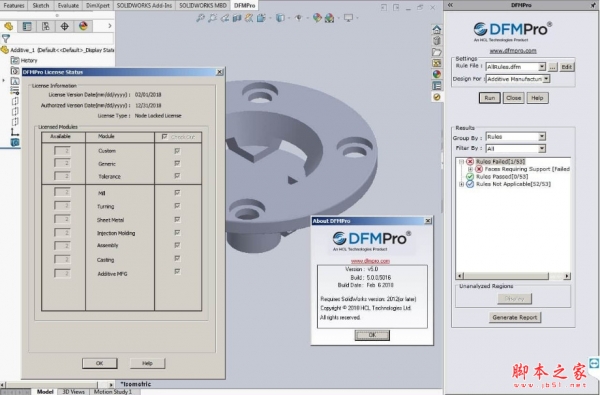Screen dimensions: 600x395
Task: Click the Previous View icon
Action: pyautogui.click(x=224, y=18)
